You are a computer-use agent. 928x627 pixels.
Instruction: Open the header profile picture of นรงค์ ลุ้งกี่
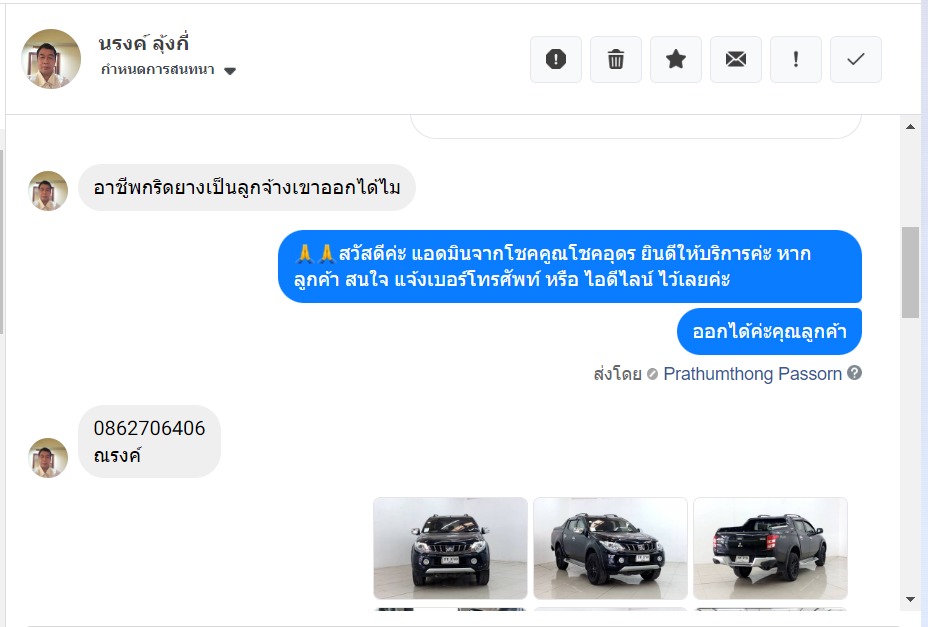pos(51,59)
